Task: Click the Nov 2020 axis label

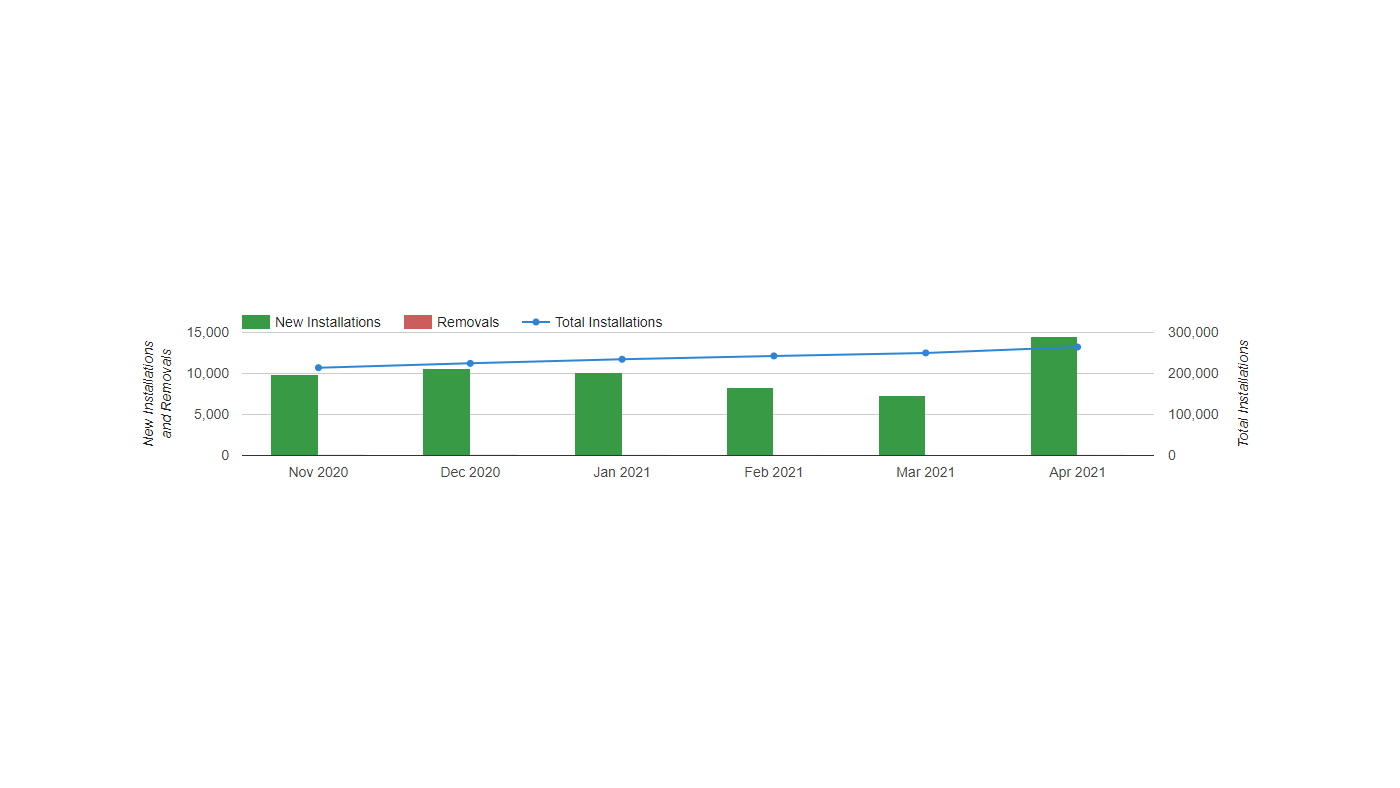Action: click(x=318, y=472)
